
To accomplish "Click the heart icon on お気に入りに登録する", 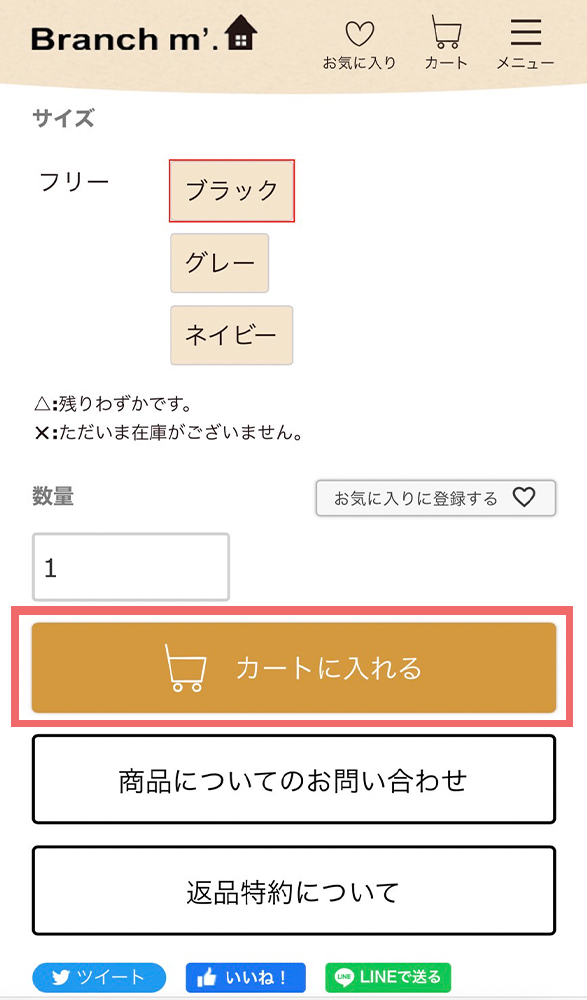I will (x=525, y=498).
